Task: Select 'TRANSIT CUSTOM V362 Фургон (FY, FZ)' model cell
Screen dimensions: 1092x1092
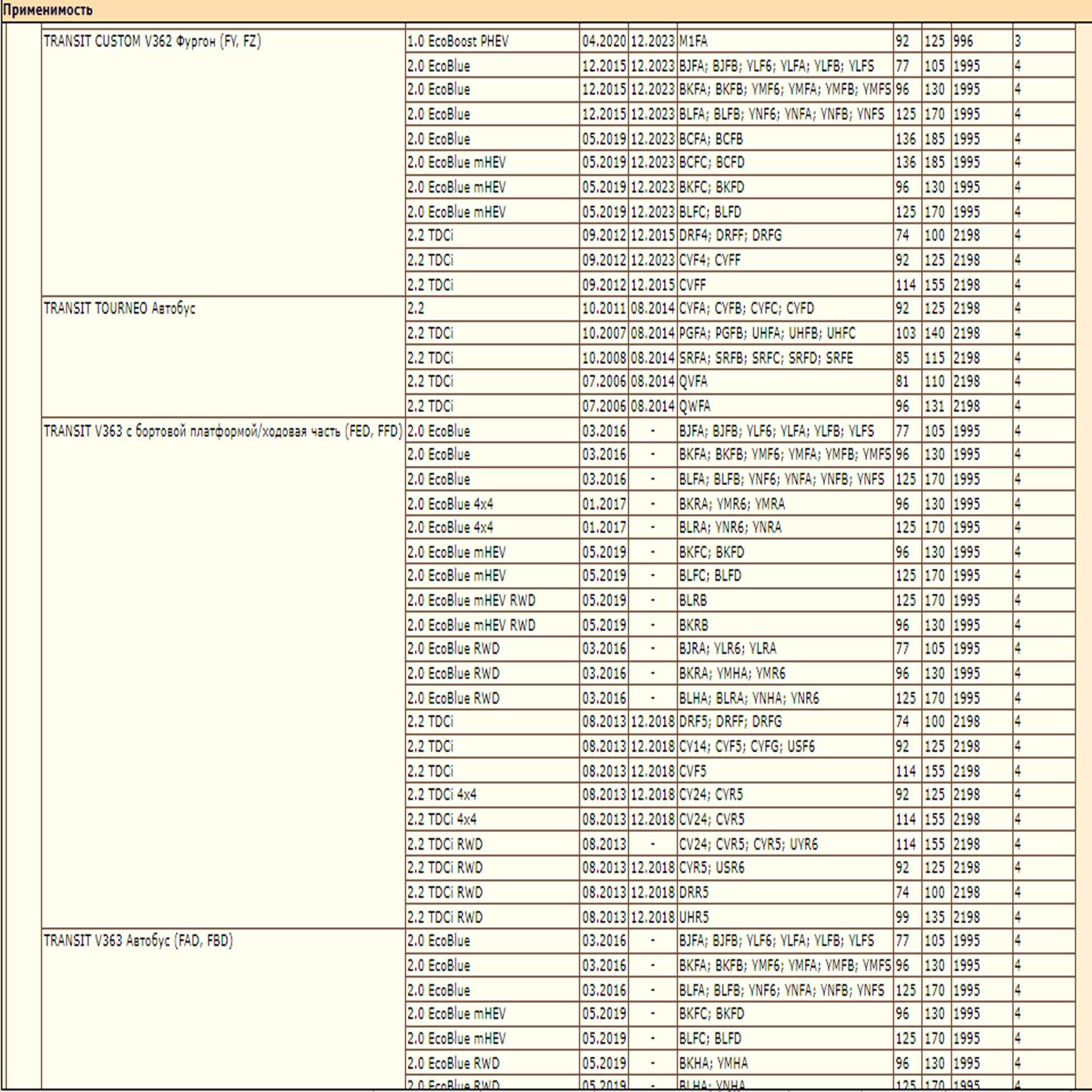Action: tap(223, 162)
